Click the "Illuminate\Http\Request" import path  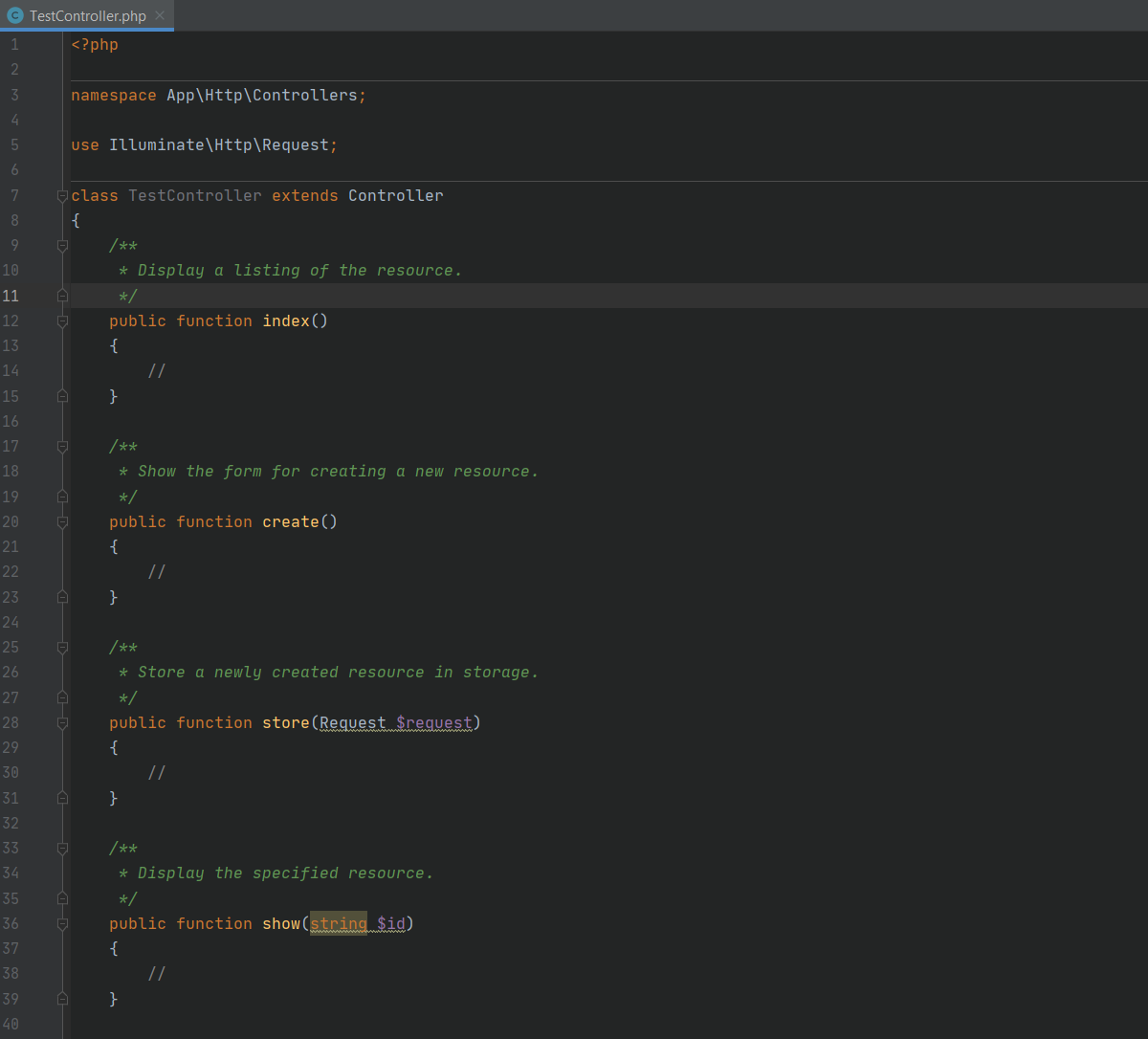(x=219, y=145)
